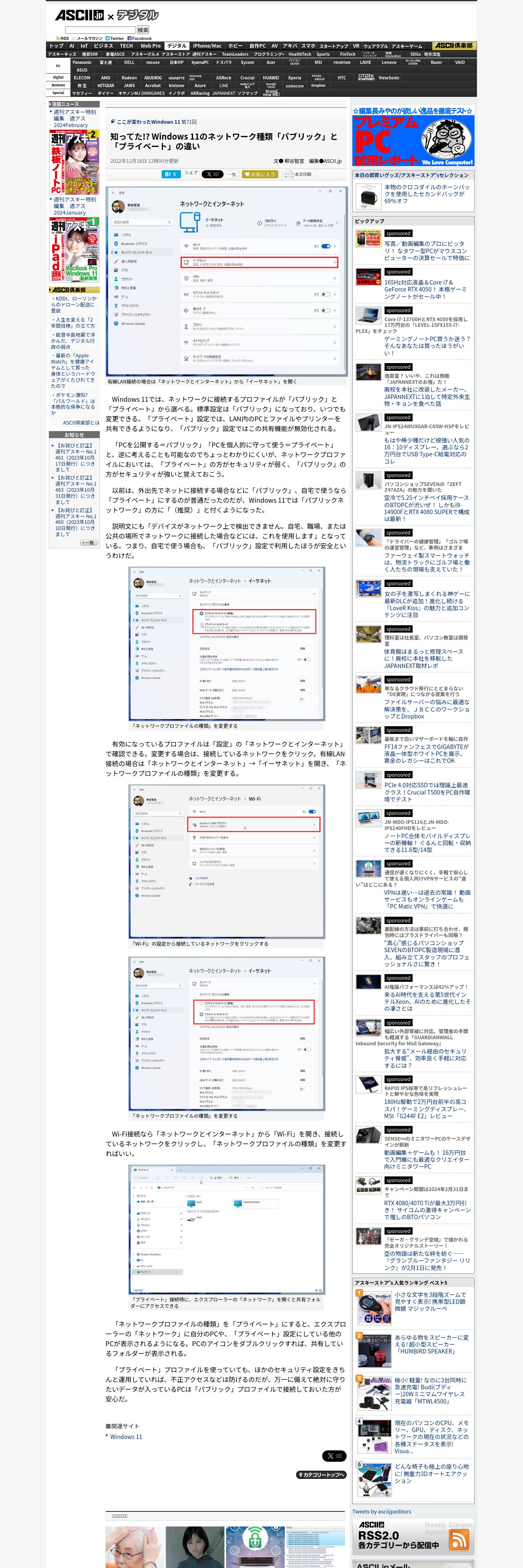Enlarge the Wi-Fi settings screenshot
The width and height of the screenshot is (523, 1568).
tap(226, 861)
